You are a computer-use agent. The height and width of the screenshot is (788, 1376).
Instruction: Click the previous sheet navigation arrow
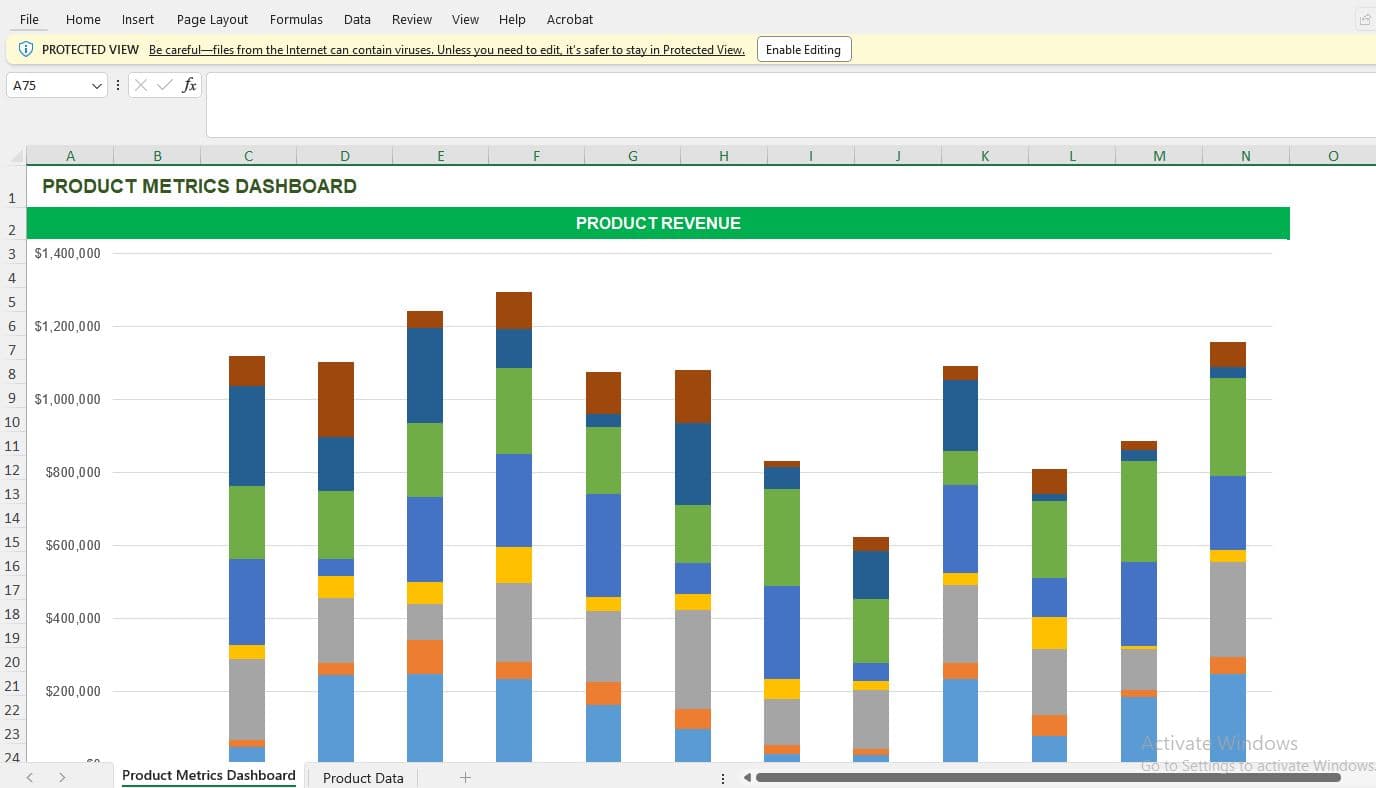[30, 777]
